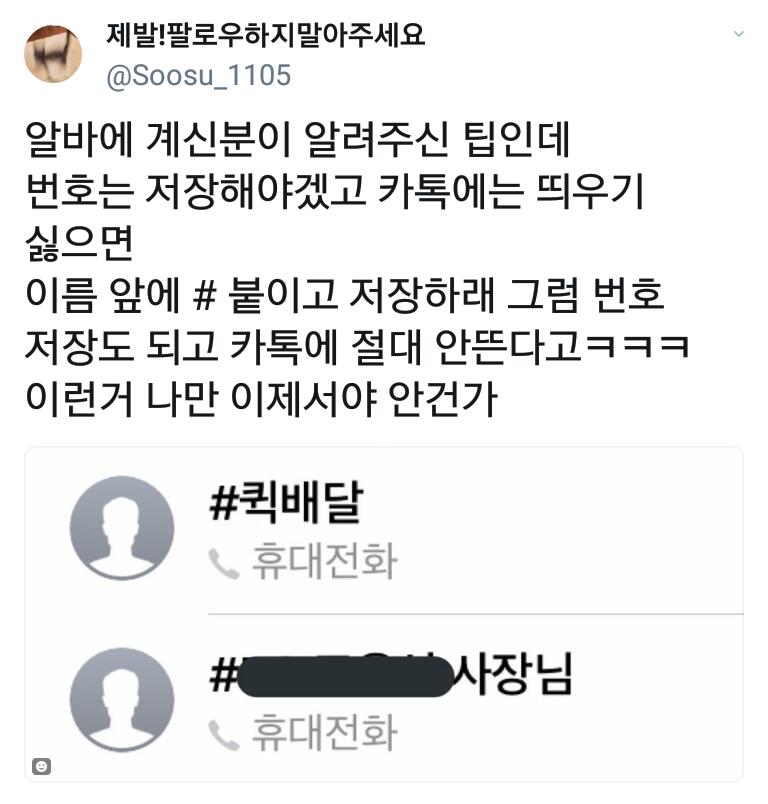This screenshot has height=804, width=768.
Task: Open the tweet author's profile picture
Action: pyautogui.click(x=53, y=54)
